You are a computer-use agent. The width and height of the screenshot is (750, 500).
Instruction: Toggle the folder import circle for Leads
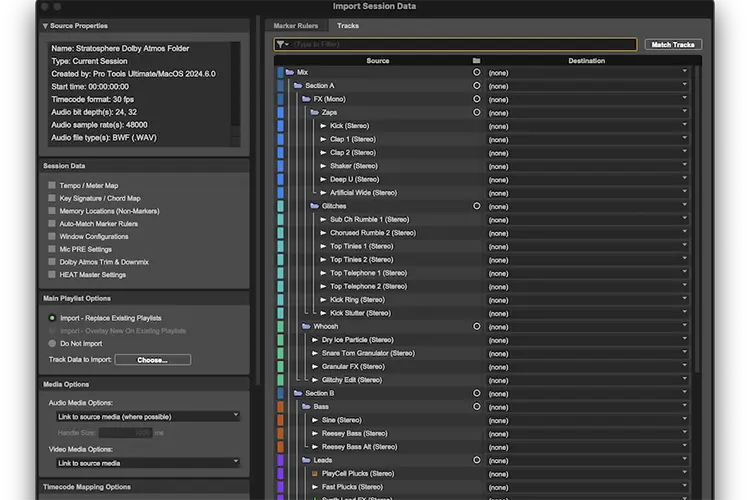(x=476, y=460)
